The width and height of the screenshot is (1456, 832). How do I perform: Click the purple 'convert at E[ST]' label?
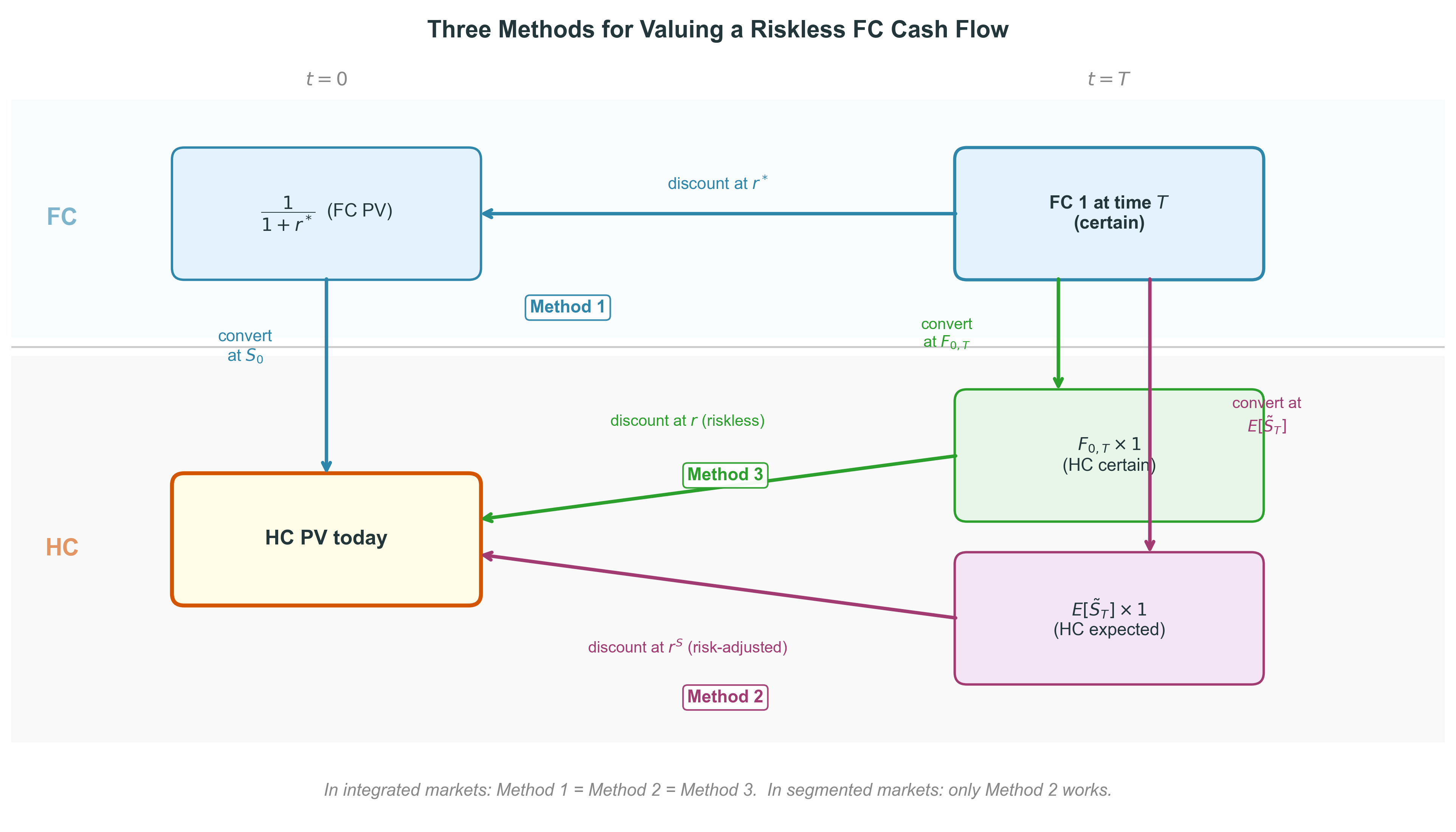[x=1266, y=415]
